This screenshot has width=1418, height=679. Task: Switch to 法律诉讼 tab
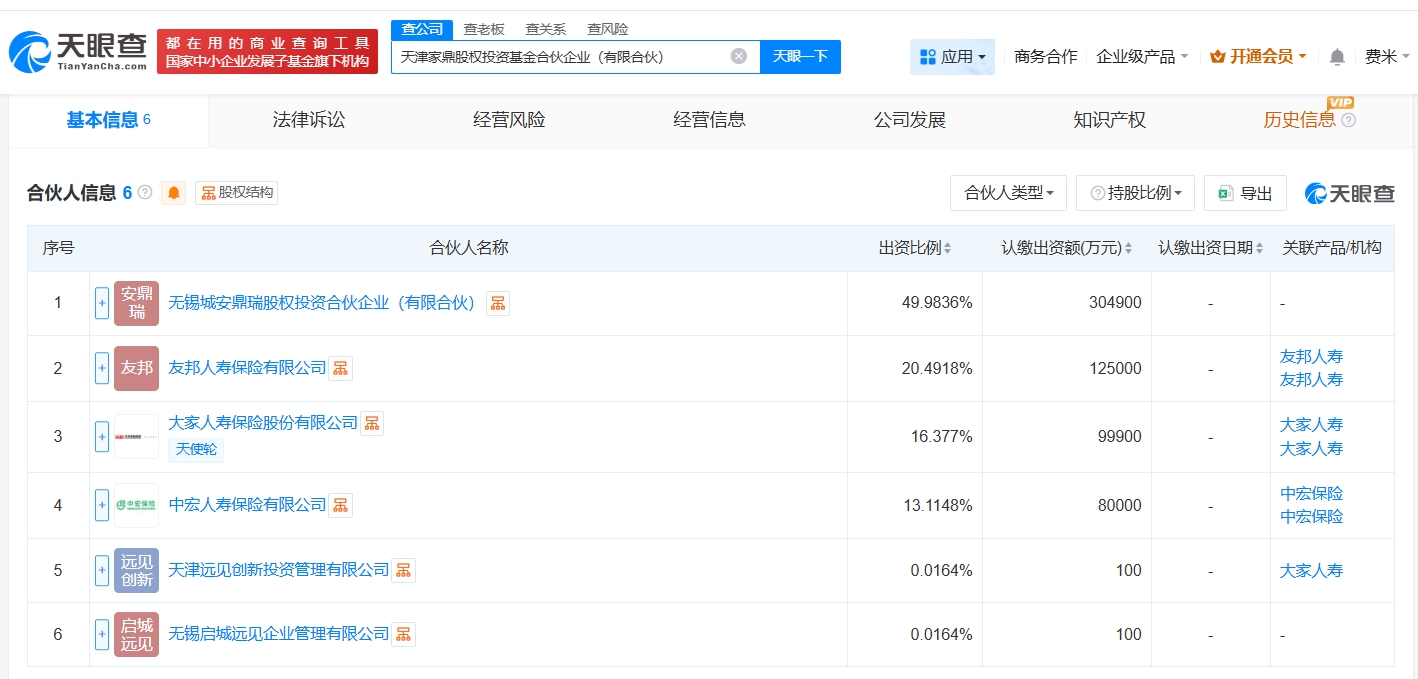[309, 121]
